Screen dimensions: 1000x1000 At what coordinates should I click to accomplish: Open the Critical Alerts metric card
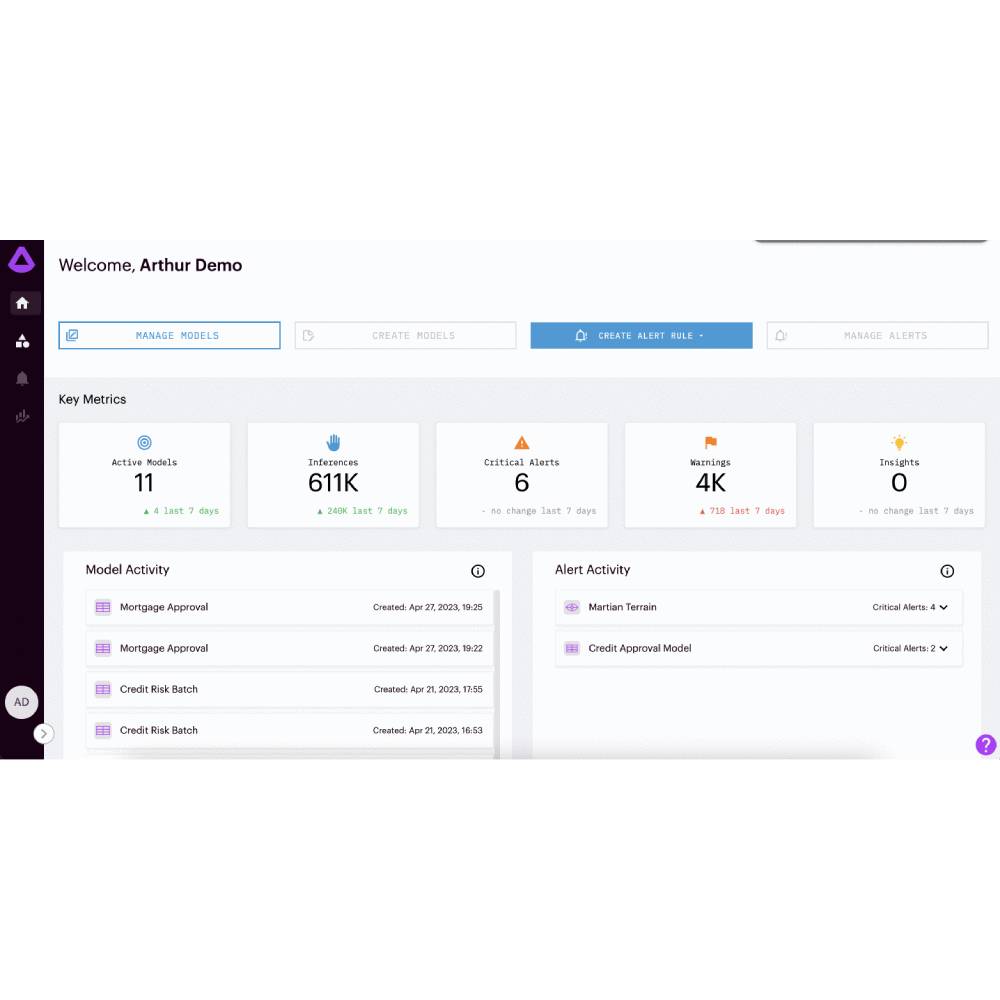[x=522, y=474]
